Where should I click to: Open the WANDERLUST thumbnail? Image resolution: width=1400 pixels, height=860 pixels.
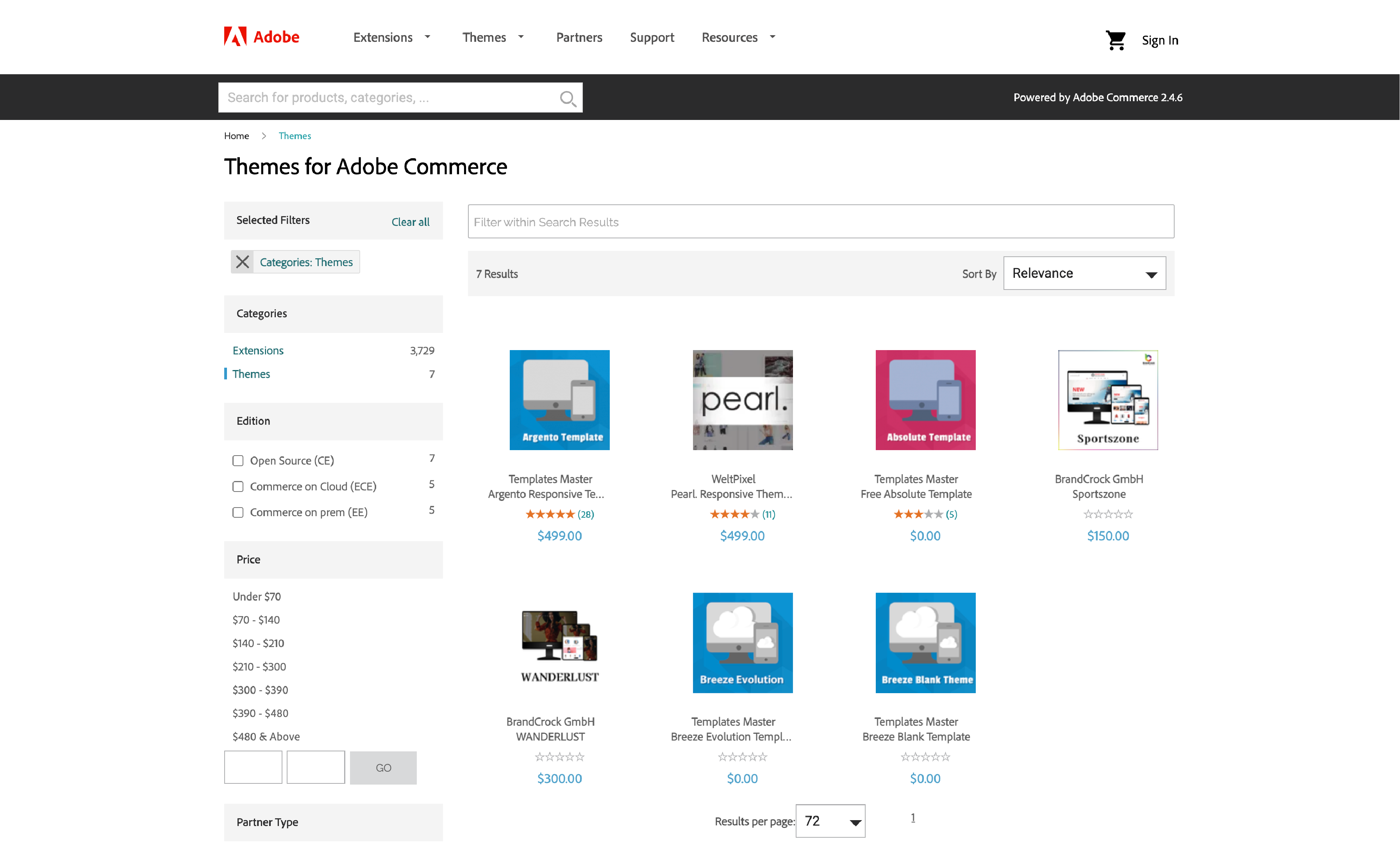(559, 643)
